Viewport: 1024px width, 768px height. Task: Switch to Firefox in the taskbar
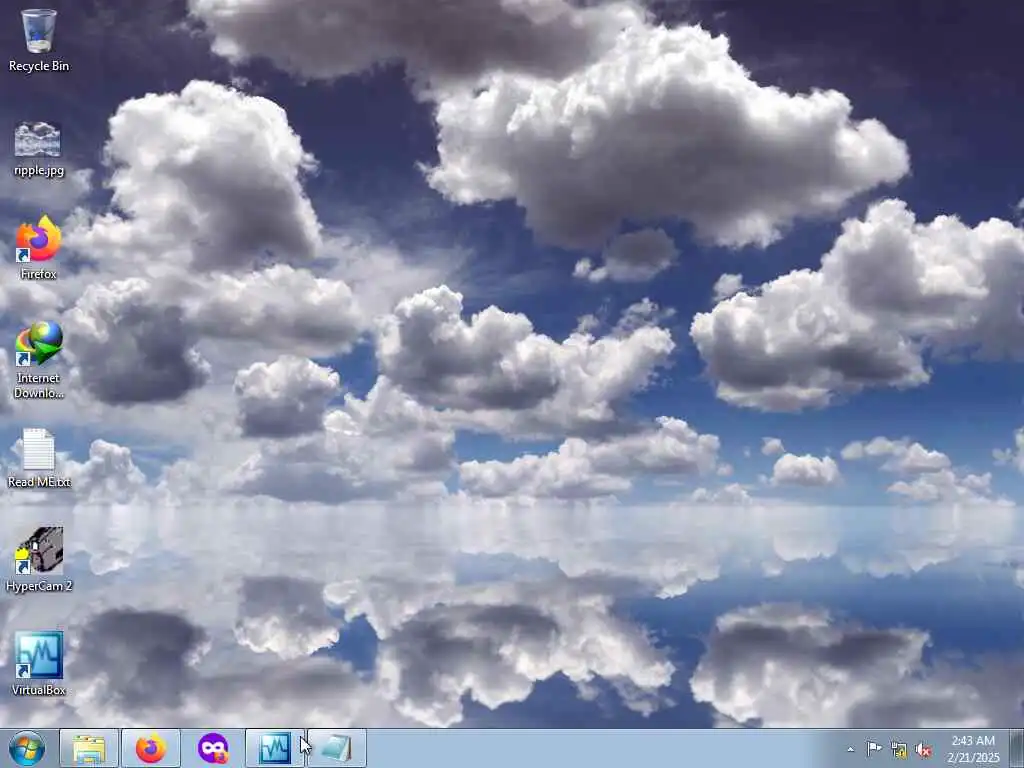click(x=151, y=748)
